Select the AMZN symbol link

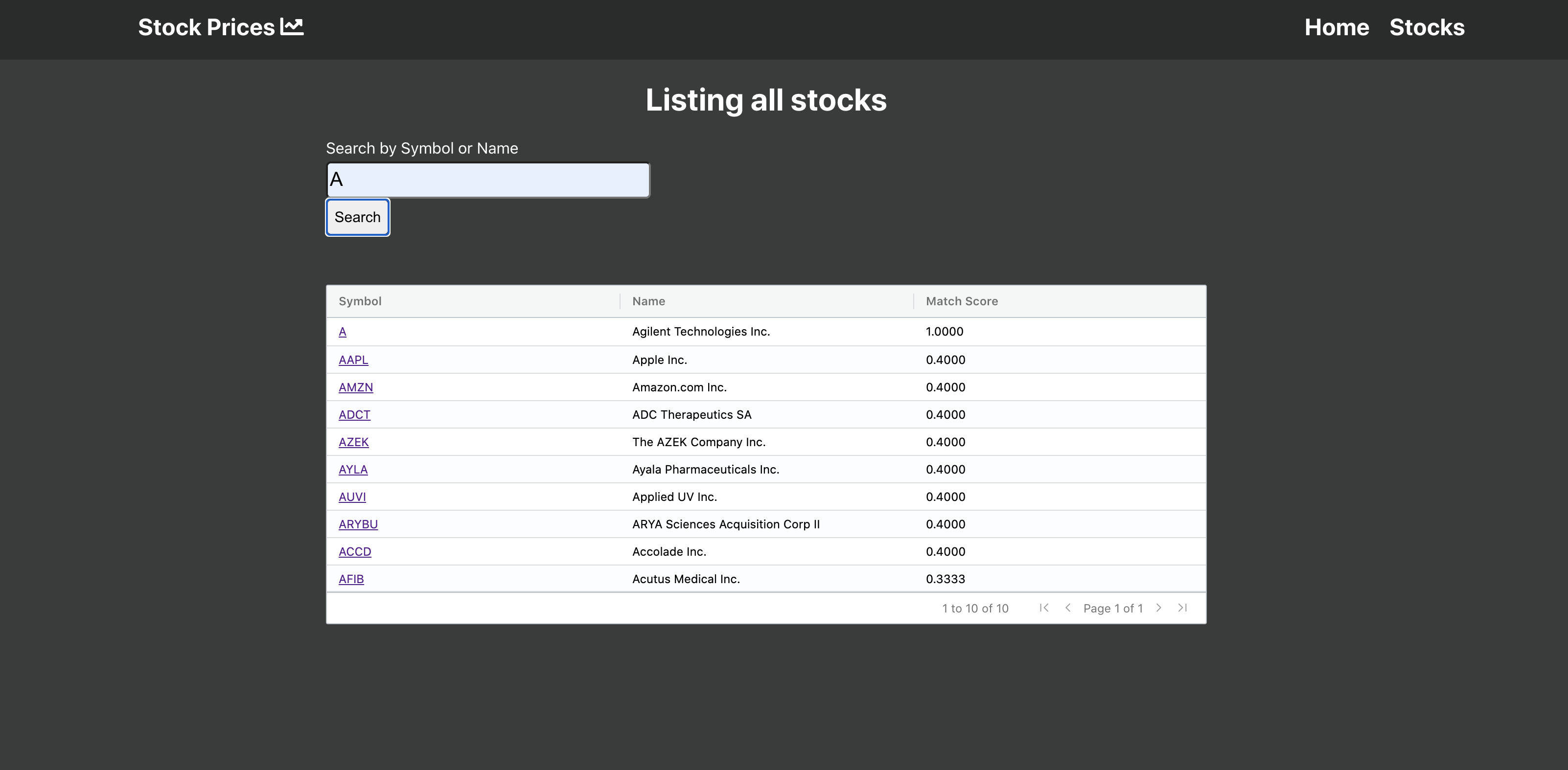coord(355,387)
